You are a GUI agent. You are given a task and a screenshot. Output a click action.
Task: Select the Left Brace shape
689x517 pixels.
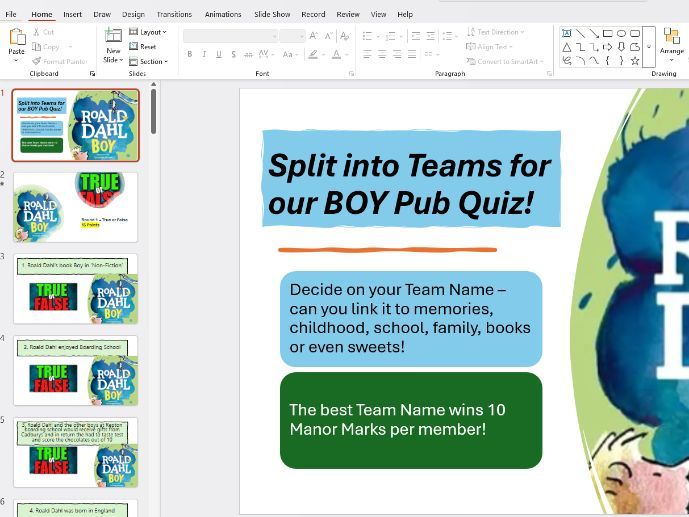[x=608, y=61]
